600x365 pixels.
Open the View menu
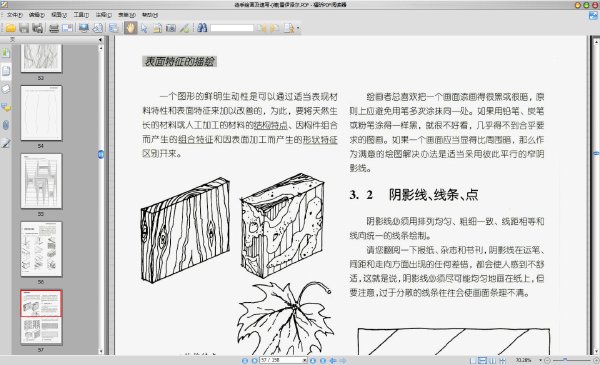coord(59,15)
